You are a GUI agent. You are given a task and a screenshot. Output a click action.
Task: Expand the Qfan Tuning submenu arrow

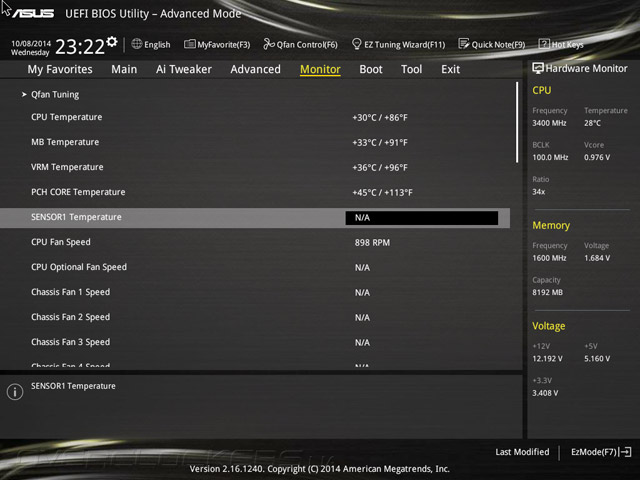point(24,94)
